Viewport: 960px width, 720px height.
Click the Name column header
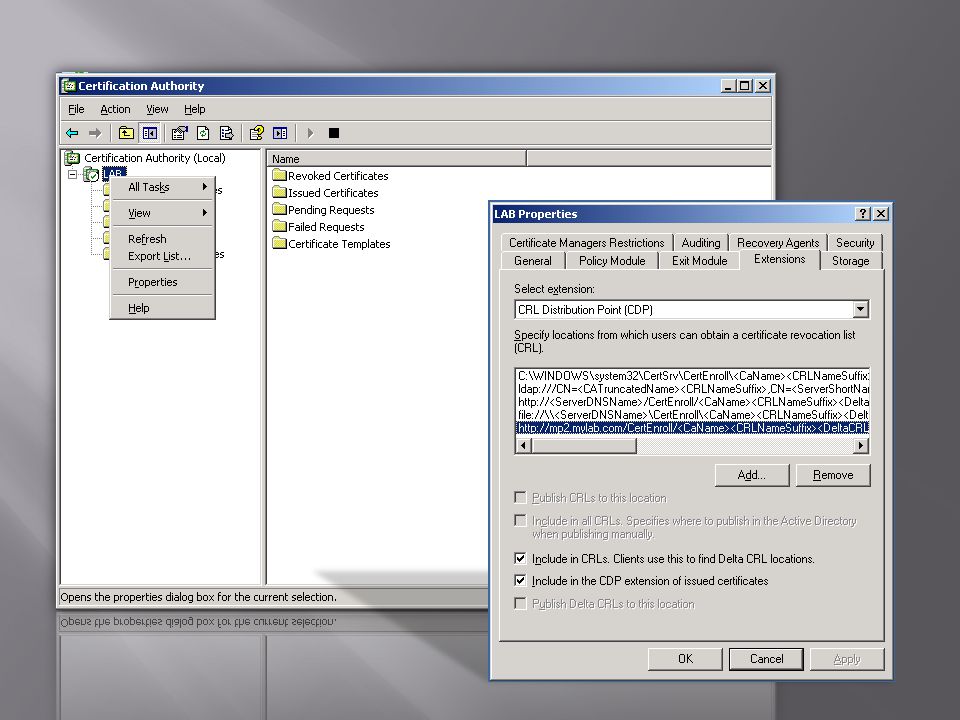coord(397,159)
